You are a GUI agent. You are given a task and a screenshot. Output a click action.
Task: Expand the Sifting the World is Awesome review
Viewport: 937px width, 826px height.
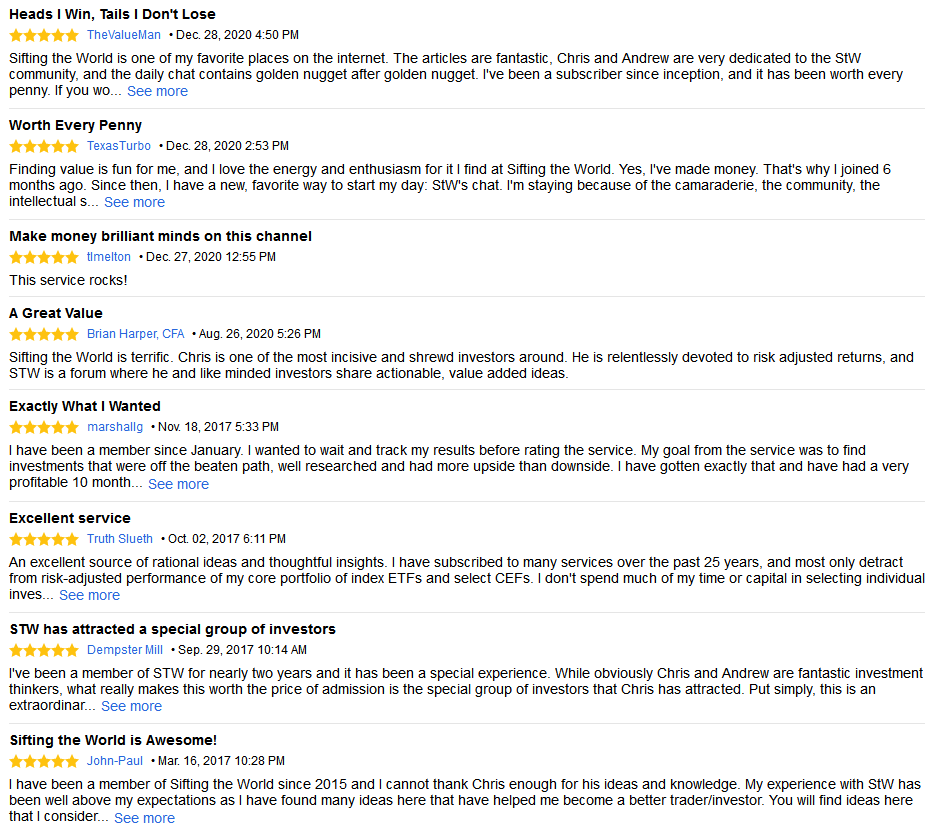tap(144, 818)
